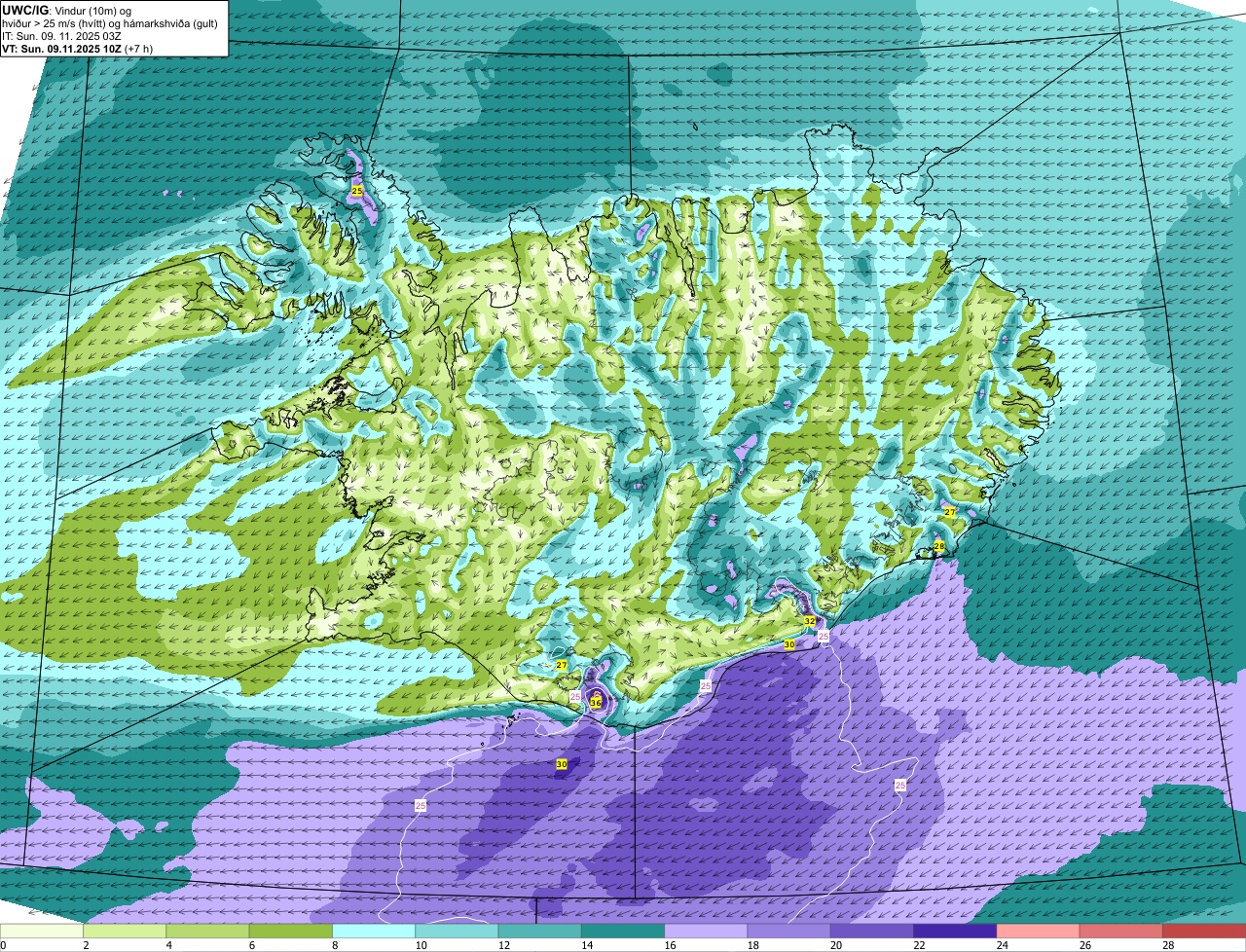Select the 26–28 m/s salmon swatch
Screen dimensions: 1246x952
pyautogui.click(x=1121, y=932)
